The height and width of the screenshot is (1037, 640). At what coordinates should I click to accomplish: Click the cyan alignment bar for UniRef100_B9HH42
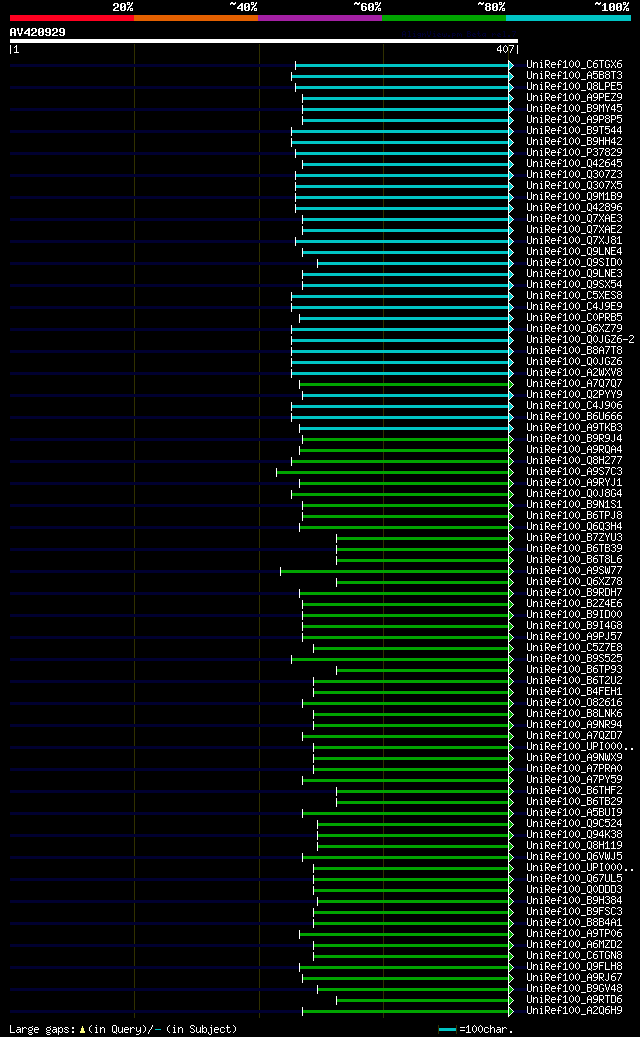(x=402, y=142)
